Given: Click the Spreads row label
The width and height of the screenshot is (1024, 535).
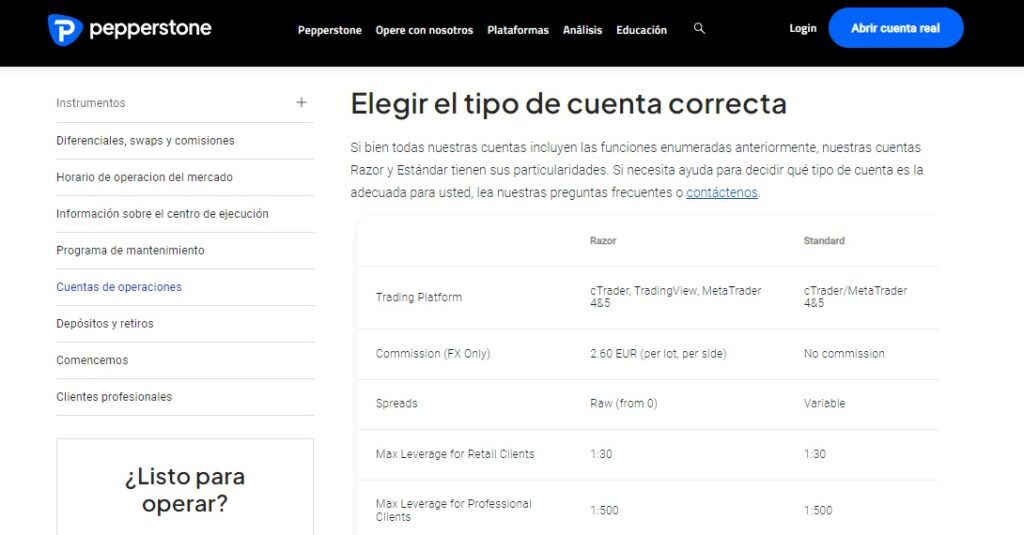Looking at the screenshot, I should point(396,404).
